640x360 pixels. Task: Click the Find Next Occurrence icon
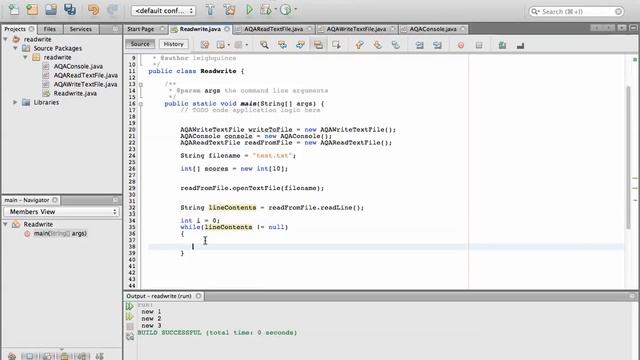(x=300, y=45)
